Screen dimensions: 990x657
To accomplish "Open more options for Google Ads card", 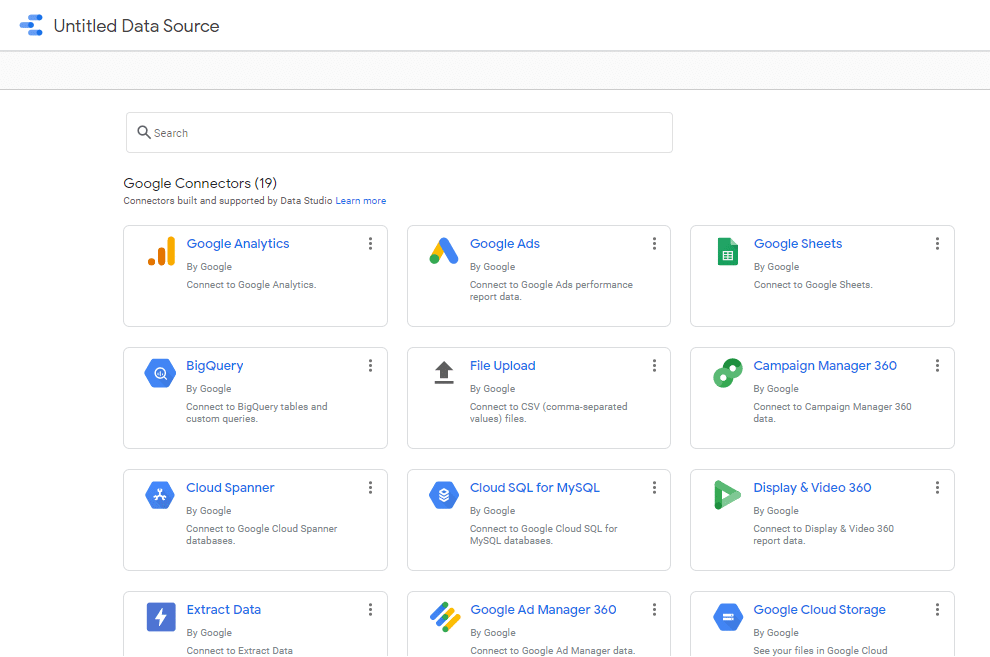I will click(654, 244).
